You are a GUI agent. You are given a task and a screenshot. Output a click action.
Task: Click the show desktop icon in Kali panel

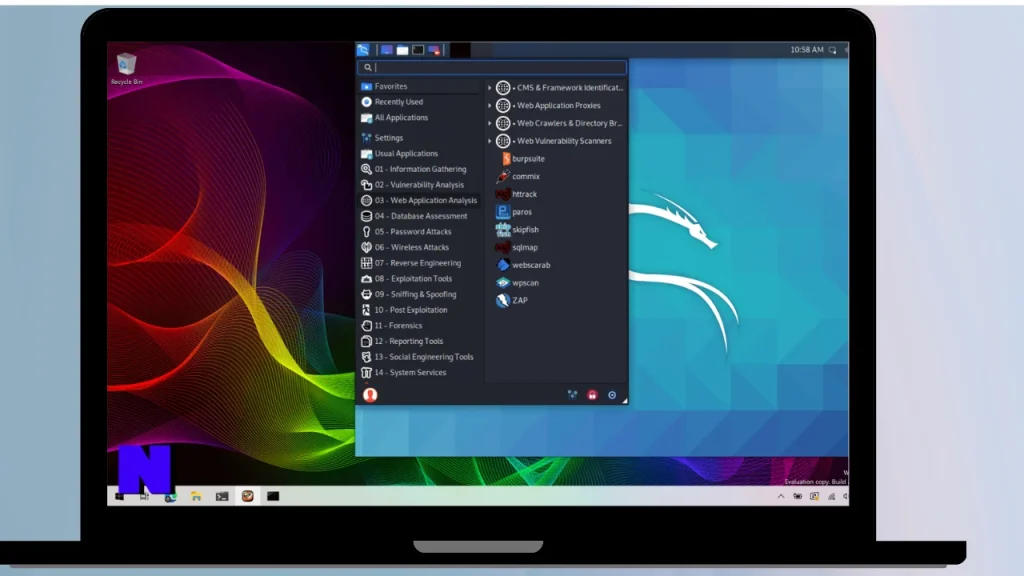pos(387,50)
